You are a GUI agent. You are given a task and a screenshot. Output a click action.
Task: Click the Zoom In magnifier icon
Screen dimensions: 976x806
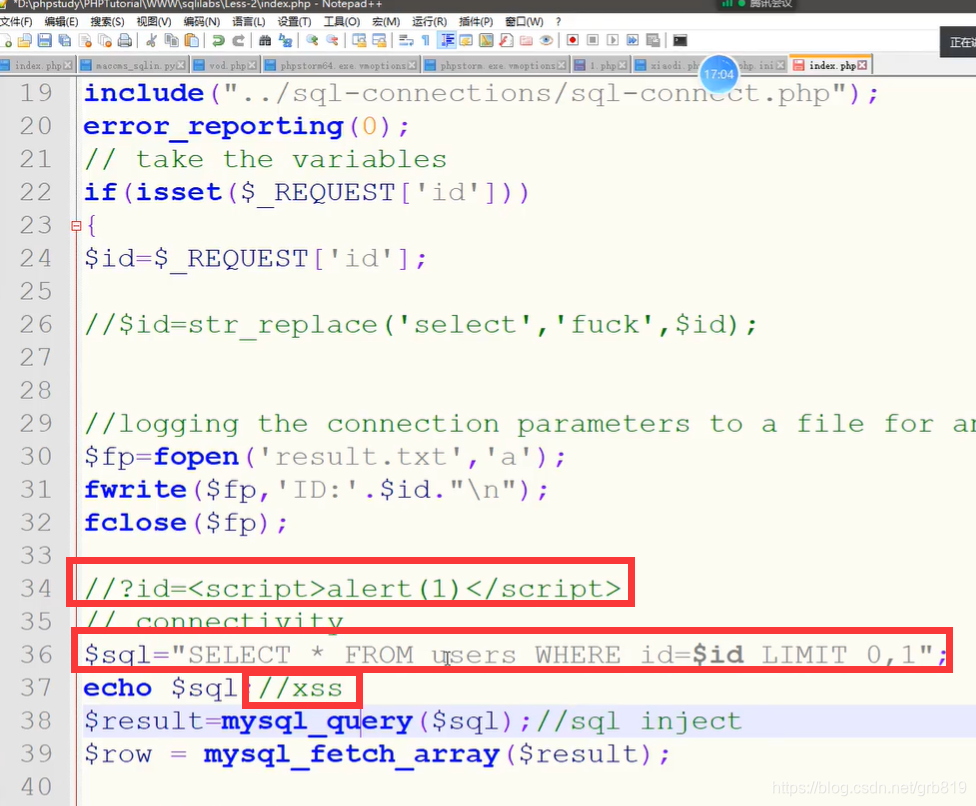(x=312, y=41)
